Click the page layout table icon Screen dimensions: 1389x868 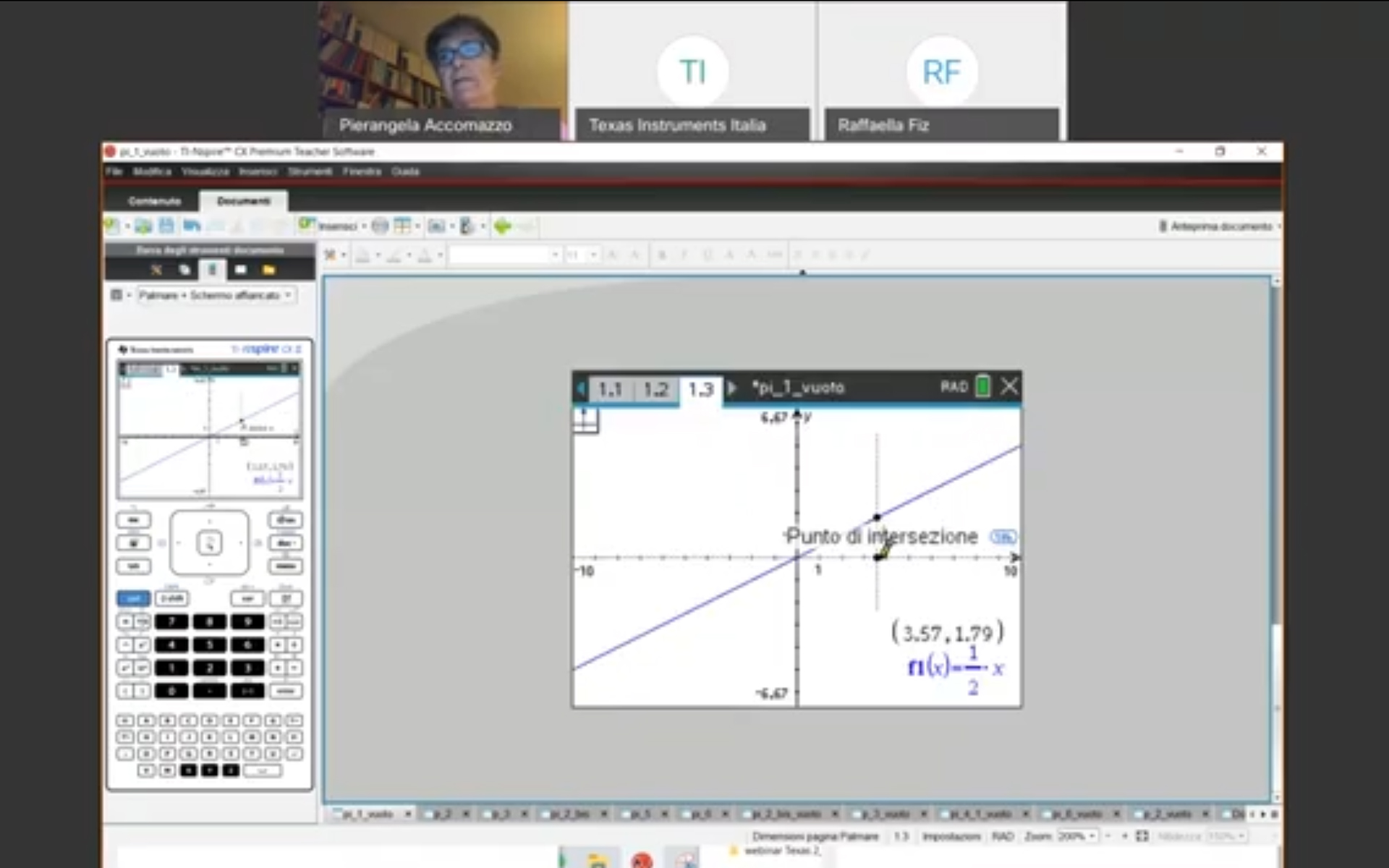coord(402,226)
